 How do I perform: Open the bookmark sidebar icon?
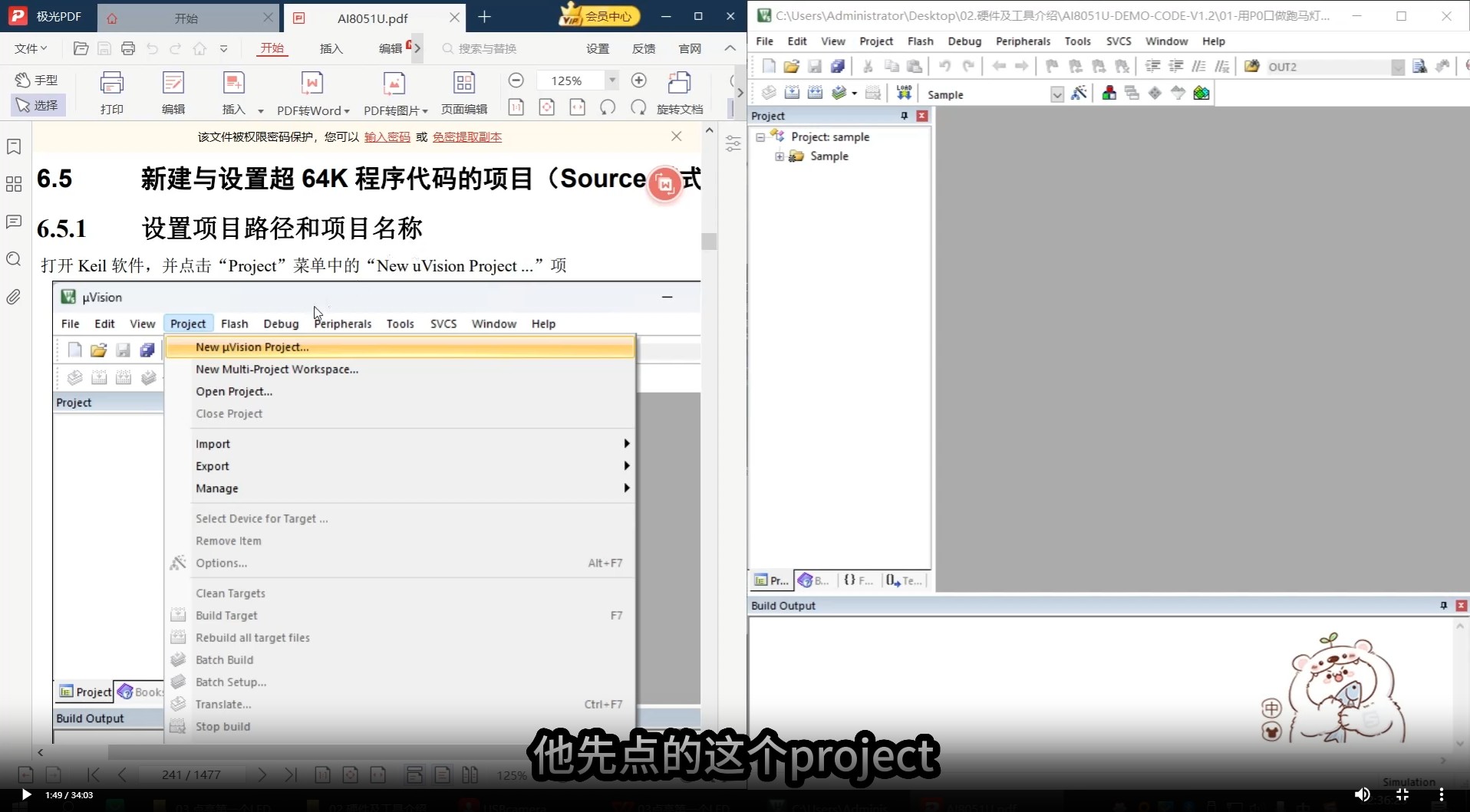click(14, 146)
